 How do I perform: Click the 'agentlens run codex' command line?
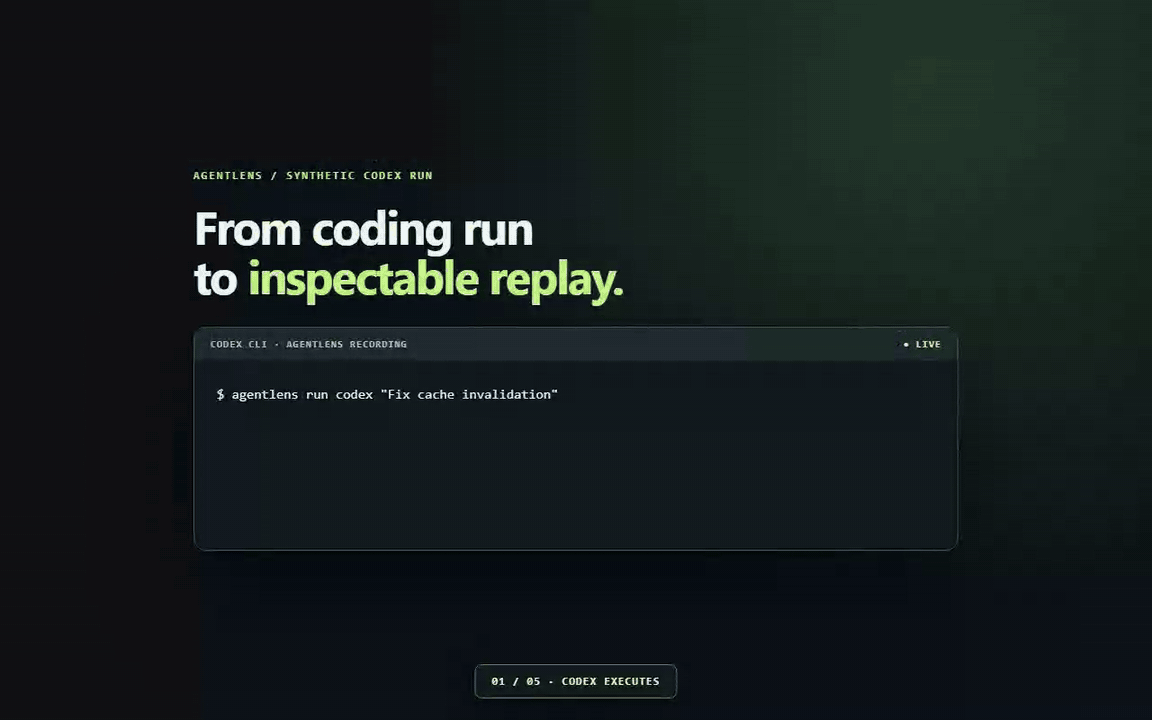pyautogui.click(x=387, y=395)
